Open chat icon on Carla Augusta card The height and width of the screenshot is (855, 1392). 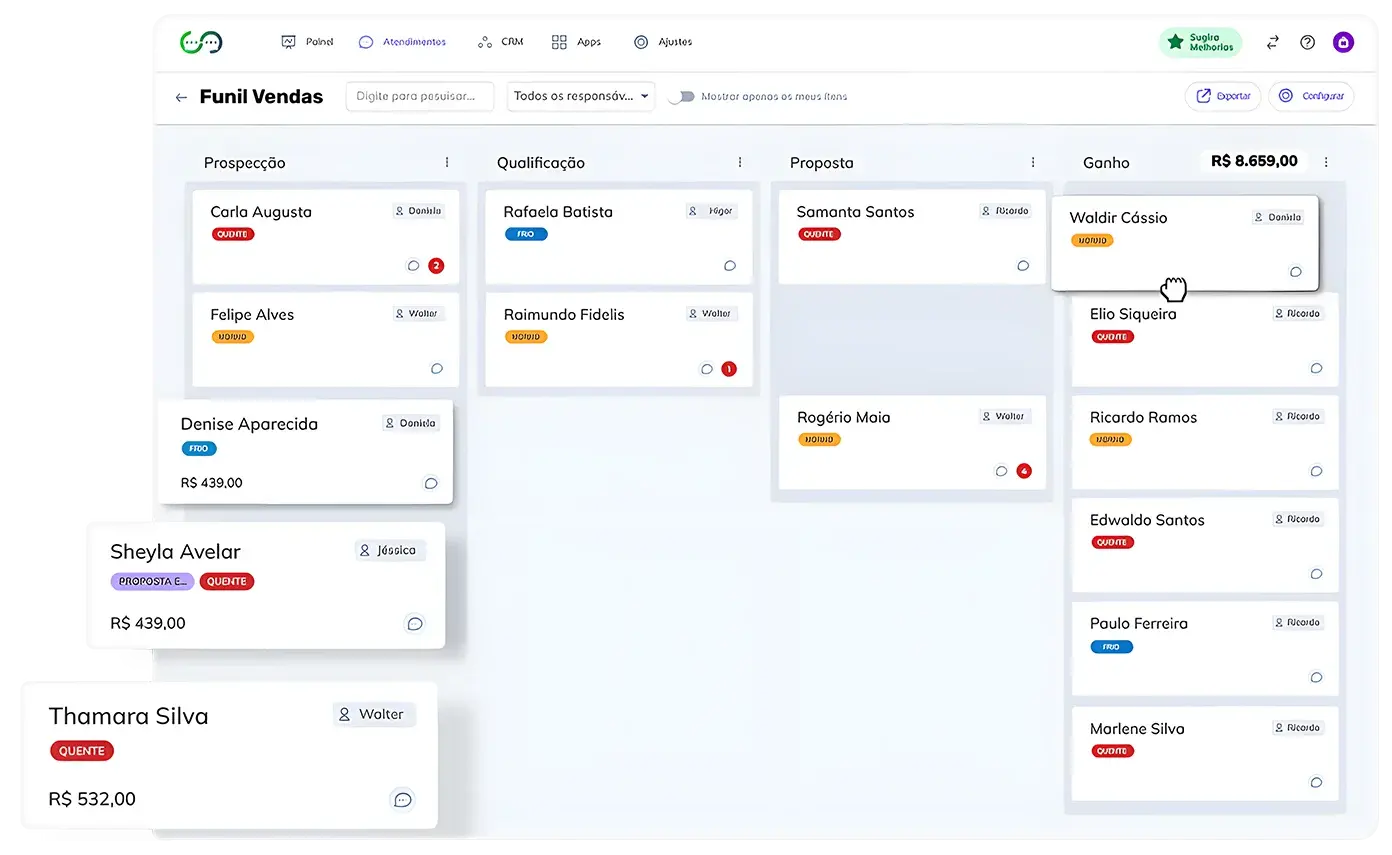tap(413, 266)
